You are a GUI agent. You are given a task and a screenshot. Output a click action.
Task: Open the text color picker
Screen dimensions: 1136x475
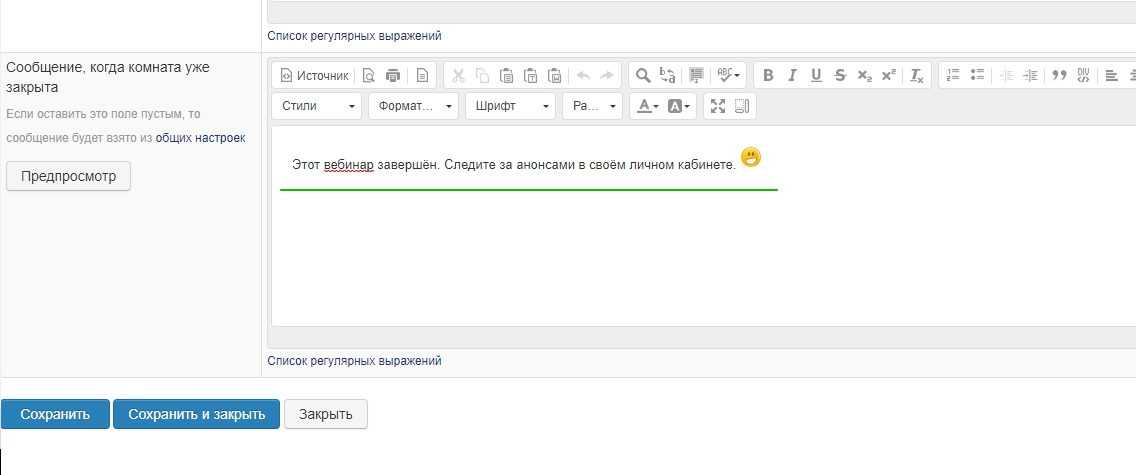[649, 106]
